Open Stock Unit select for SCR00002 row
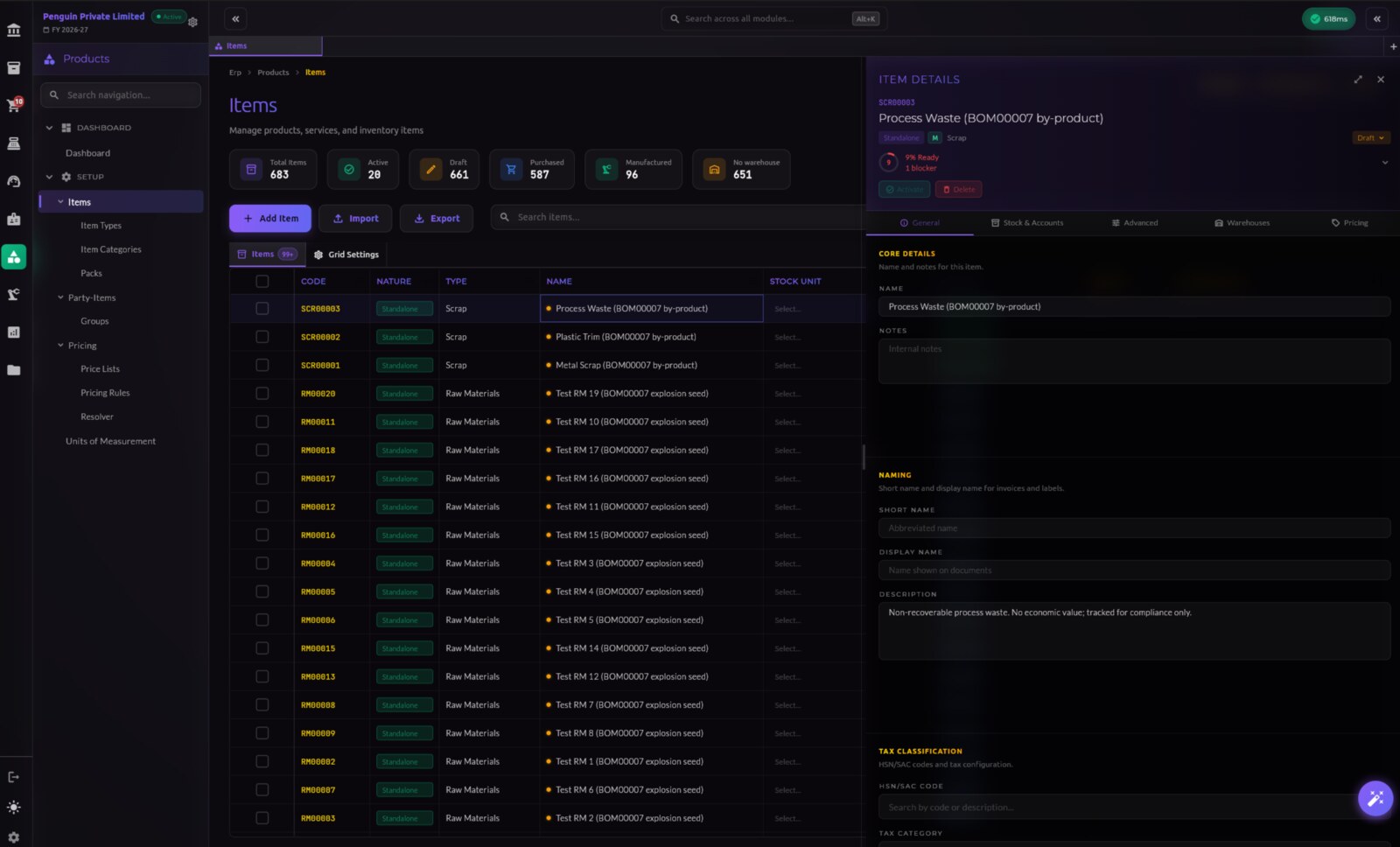The width and height of the screenshot is (1400, 847). [813, 337]
